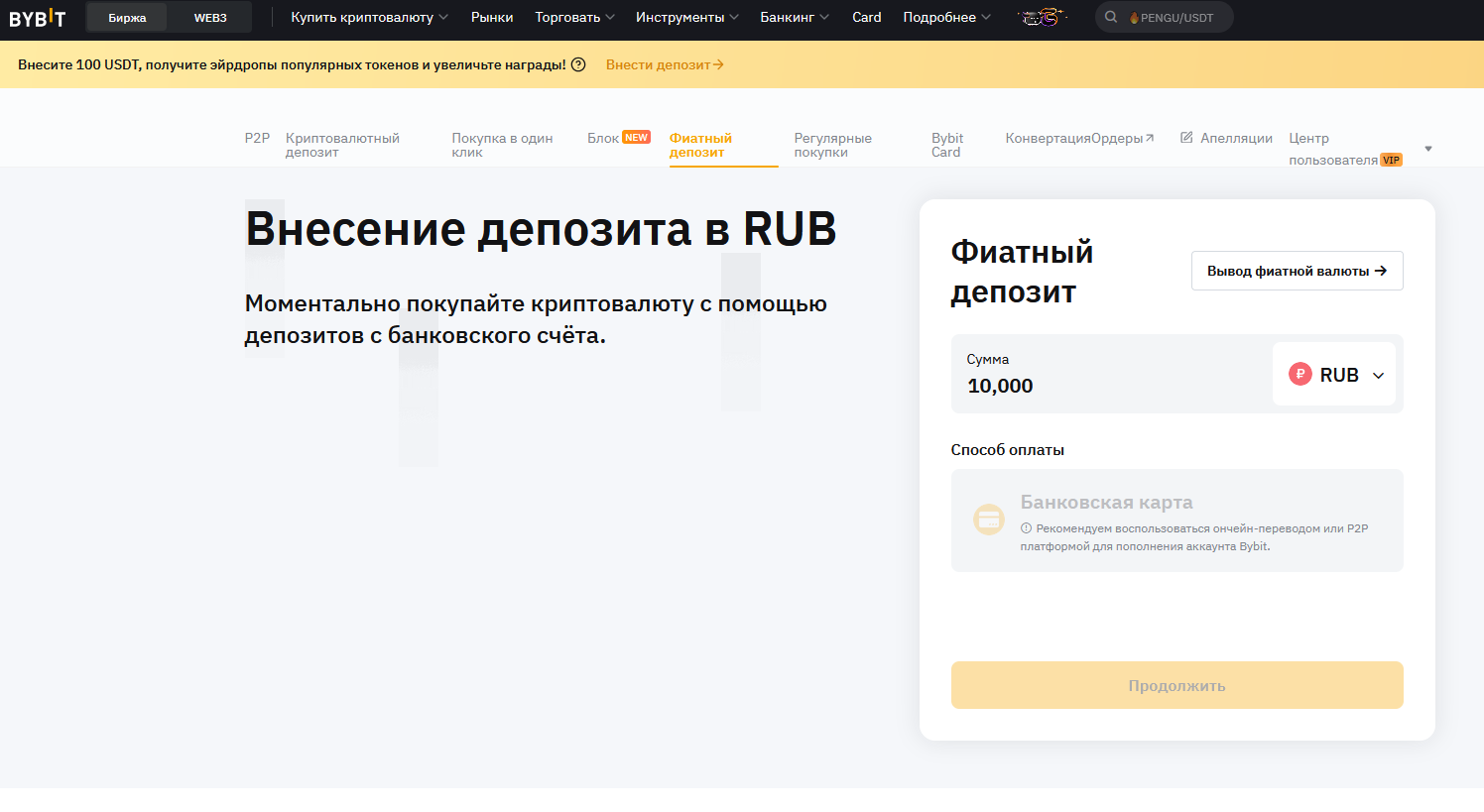Click the bank card payment icon

pos(988,520)
